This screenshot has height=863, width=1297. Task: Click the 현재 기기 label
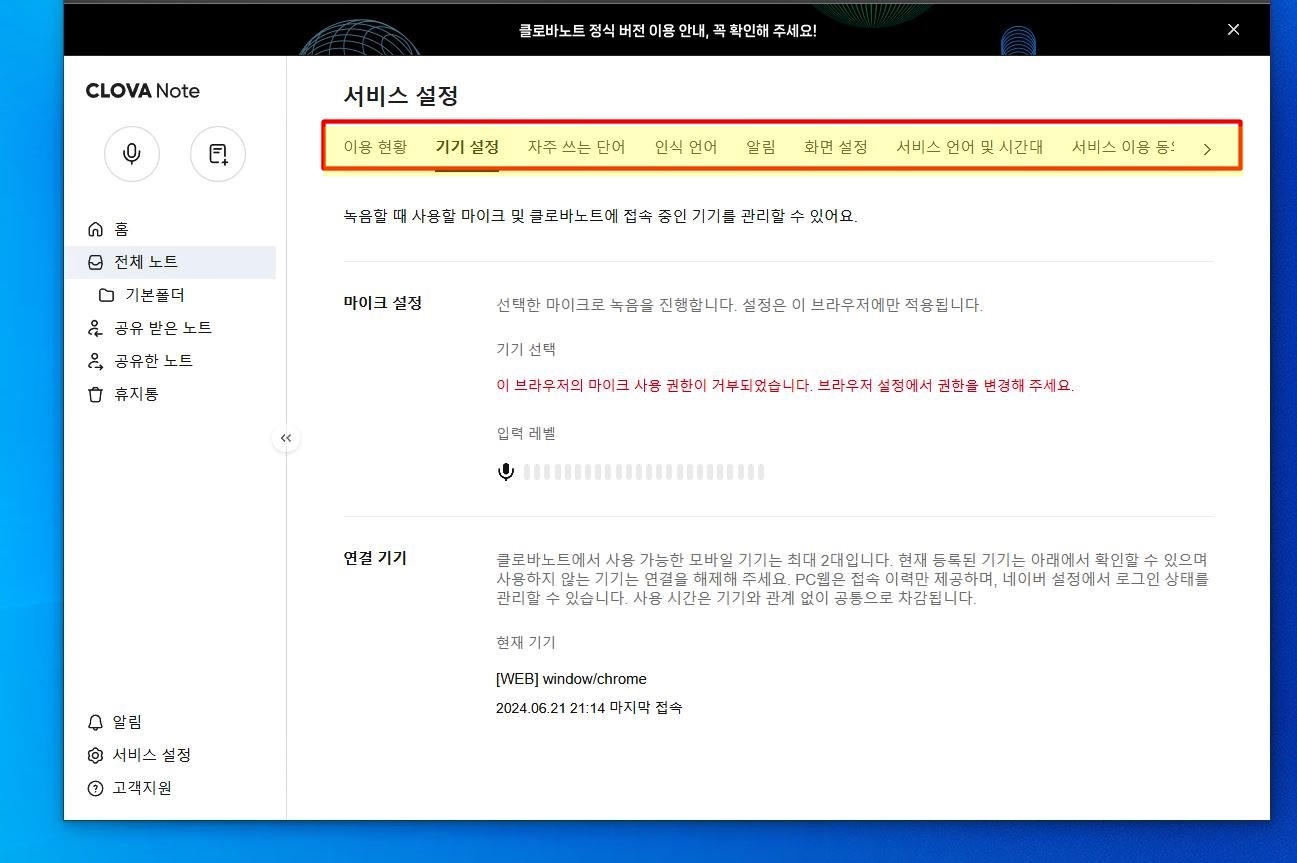tap(526, 642)
